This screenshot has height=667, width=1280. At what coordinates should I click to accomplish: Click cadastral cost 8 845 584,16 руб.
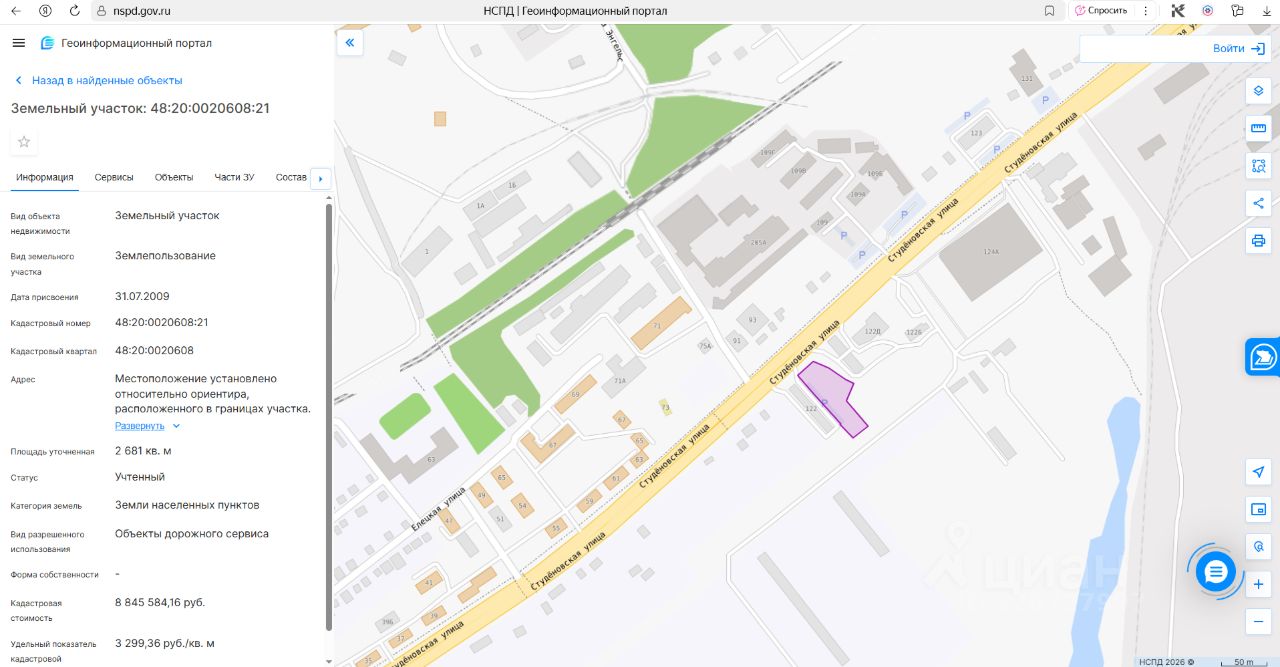pyautogui.click(x=160, y=602)
